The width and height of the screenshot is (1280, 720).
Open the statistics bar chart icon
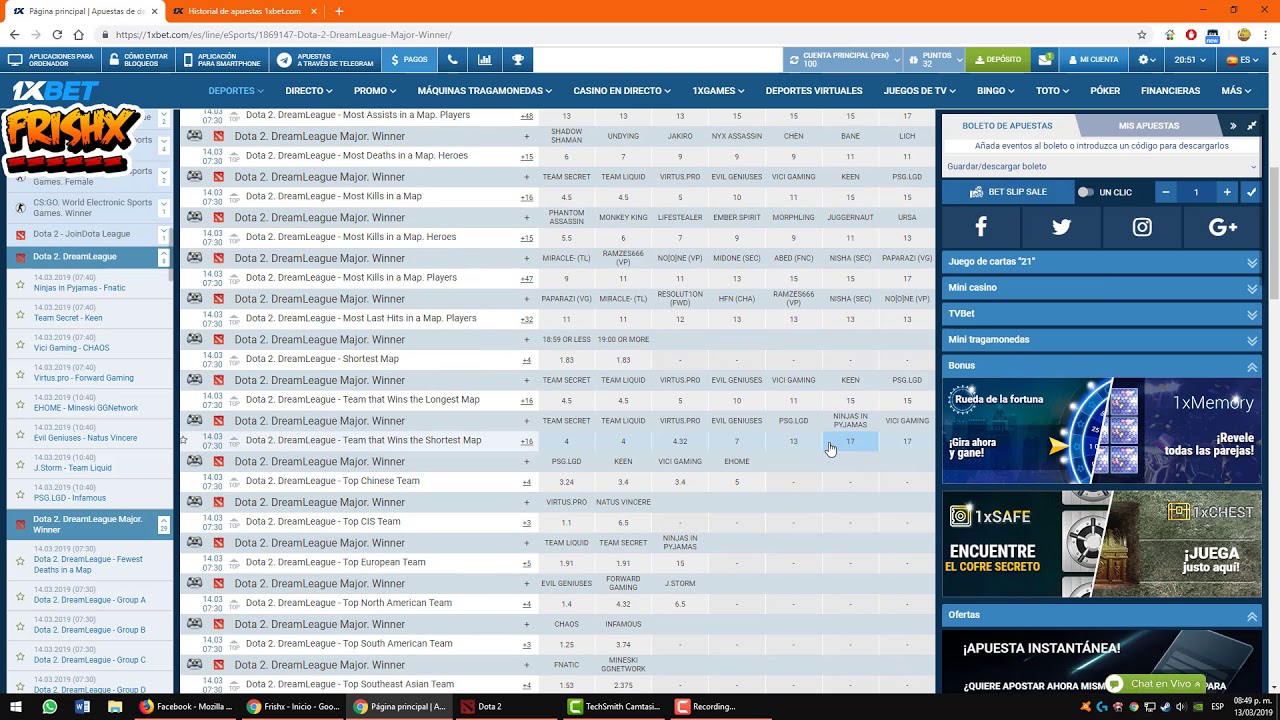[x=485, y=60]
